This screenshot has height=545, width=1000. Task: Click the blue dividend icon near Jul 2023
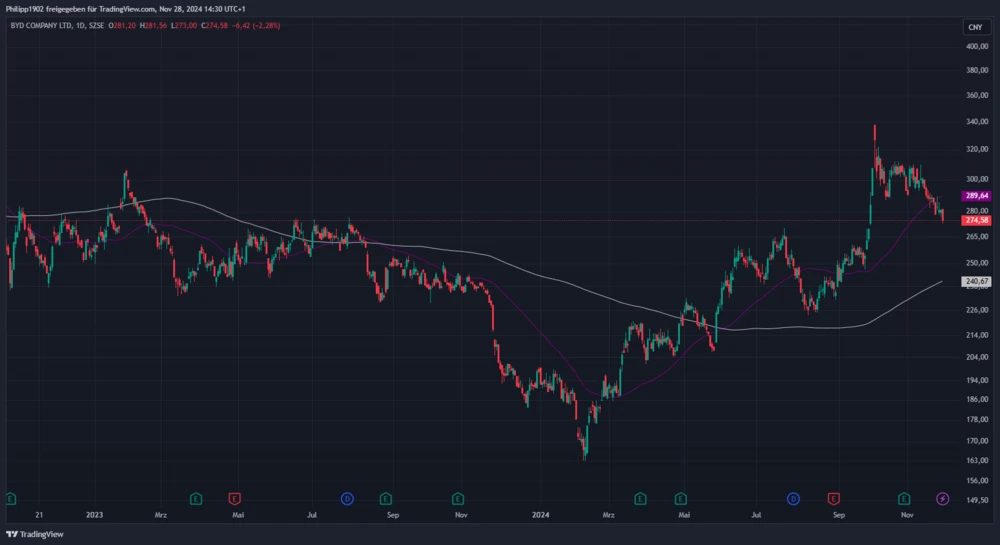click(347, 498)
